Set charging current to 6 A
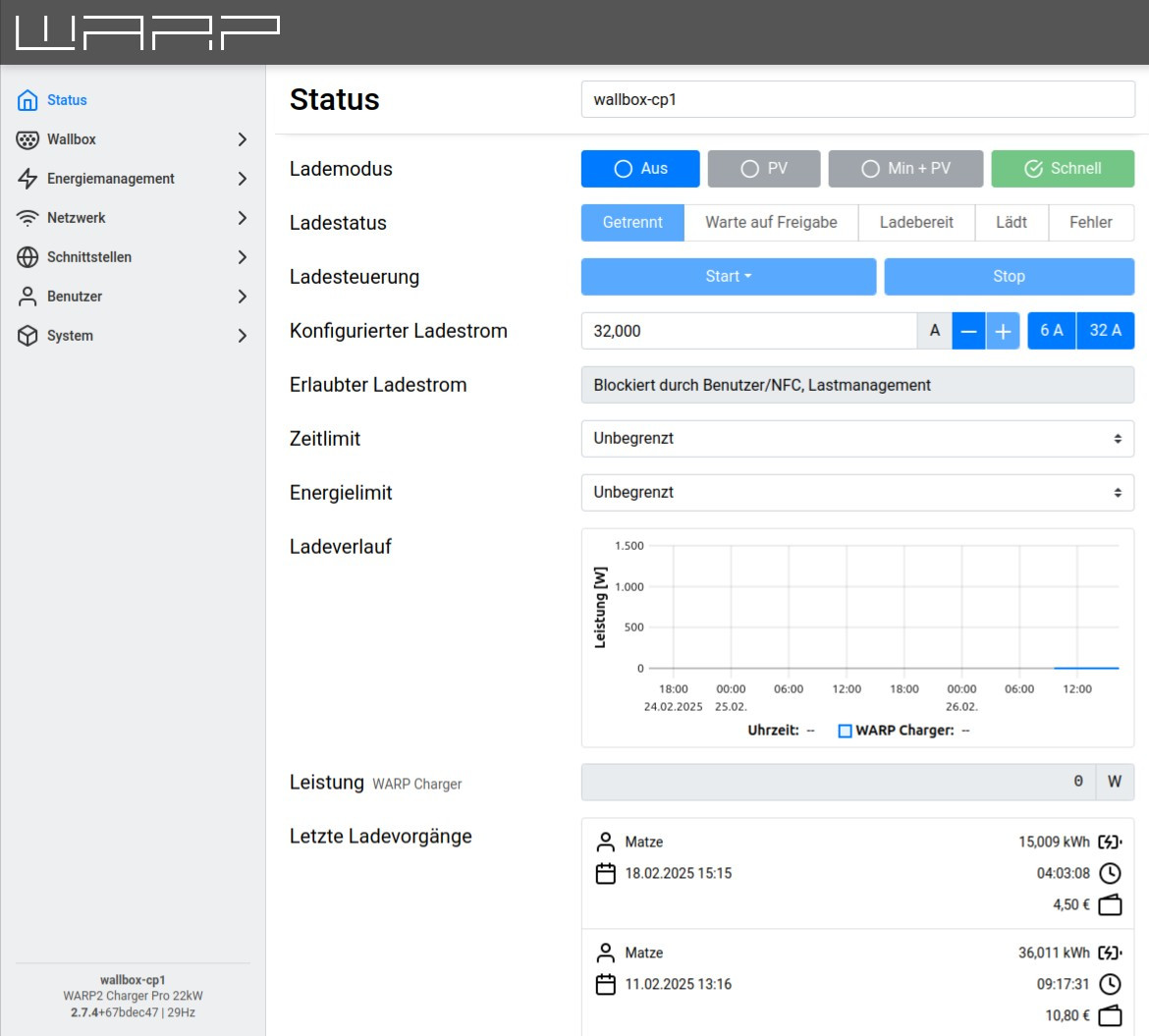The height and width of the screenshot is (1036, 1149). pyautogui.click(x=1051, y=331)
